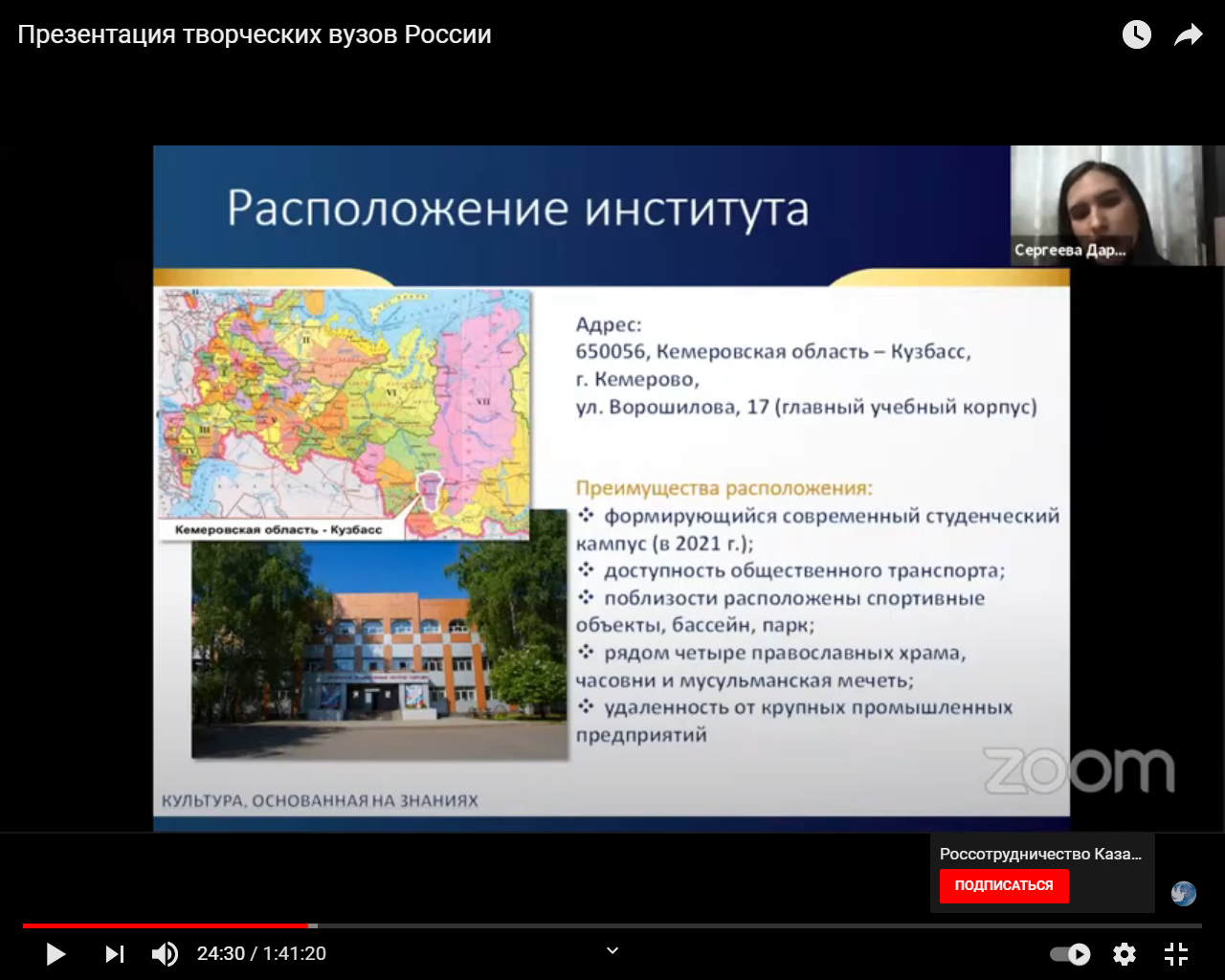Click the channel avatar globe icon

point(1184,893)
